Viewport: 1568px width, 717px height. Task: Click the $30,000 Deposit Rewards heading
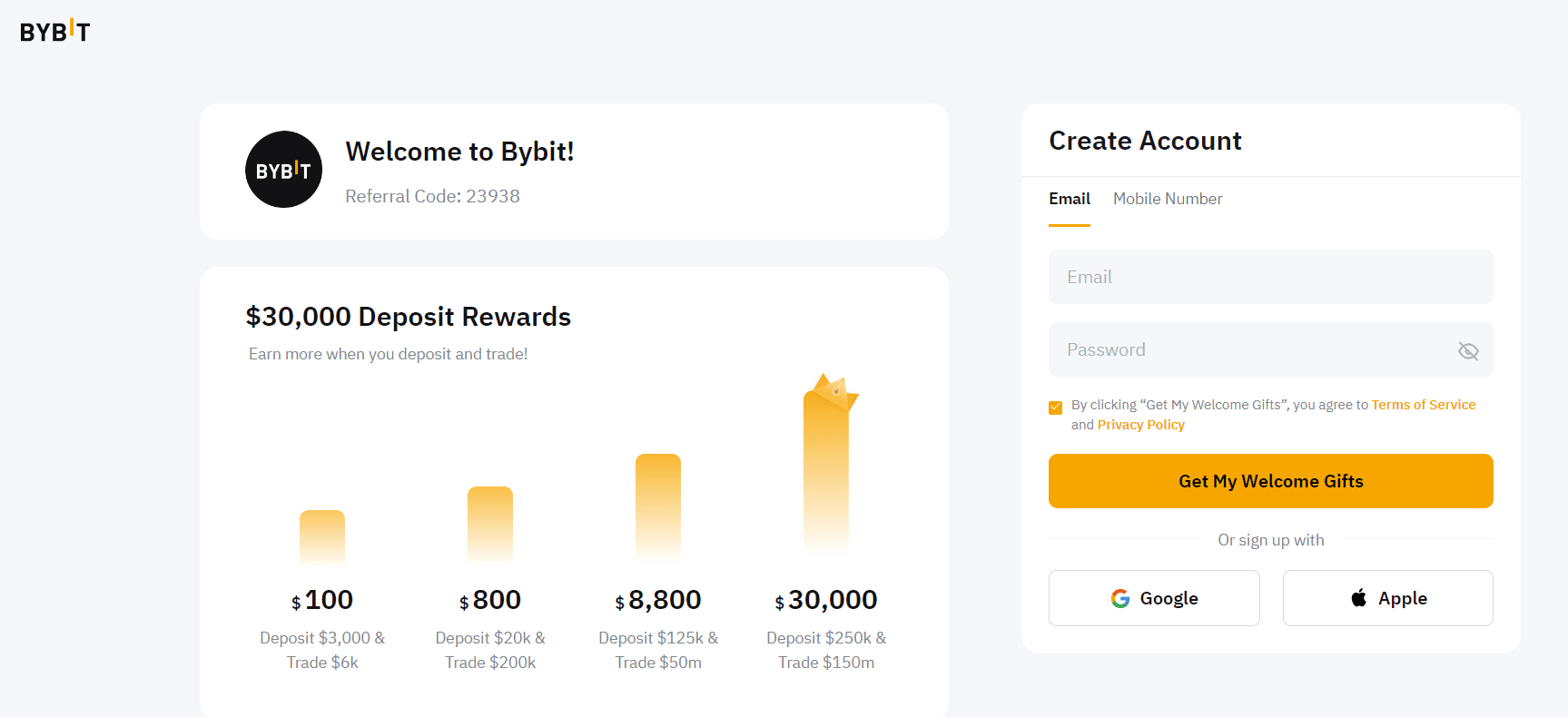click(408, 317)
